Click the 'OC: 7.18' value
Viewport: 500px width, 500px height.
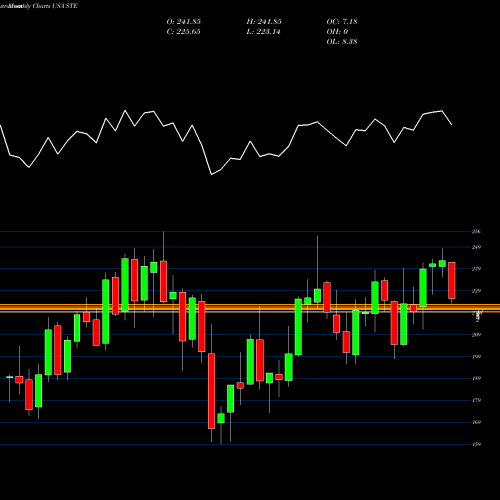click(342, 22)
